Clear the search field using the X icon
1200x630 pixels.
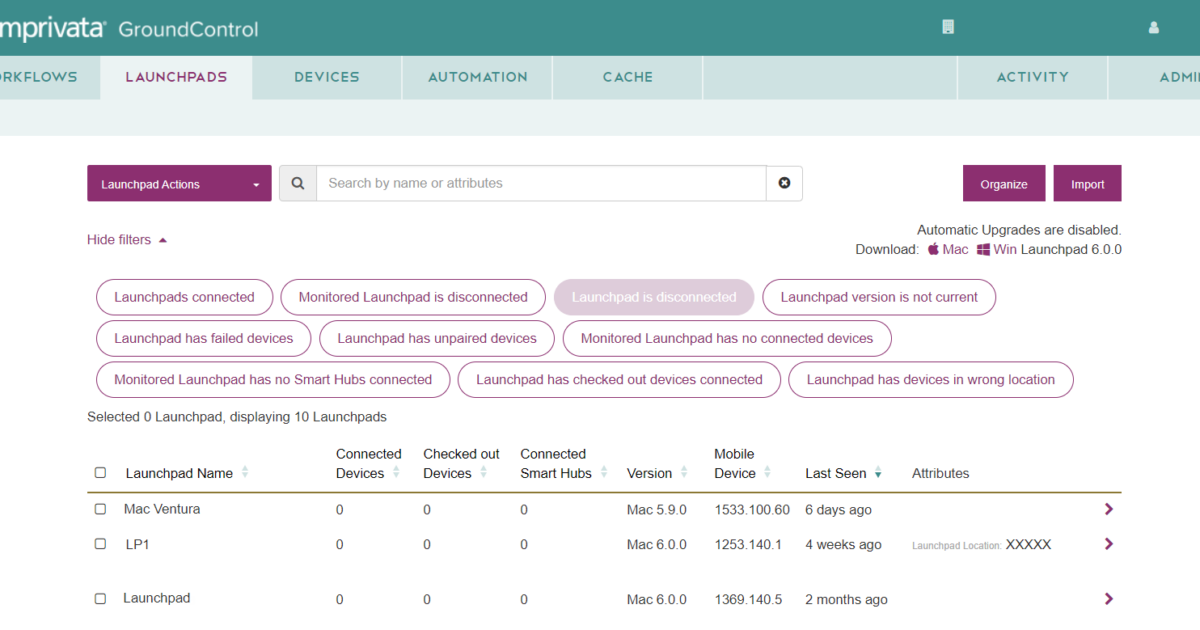(x=784, y=183)
